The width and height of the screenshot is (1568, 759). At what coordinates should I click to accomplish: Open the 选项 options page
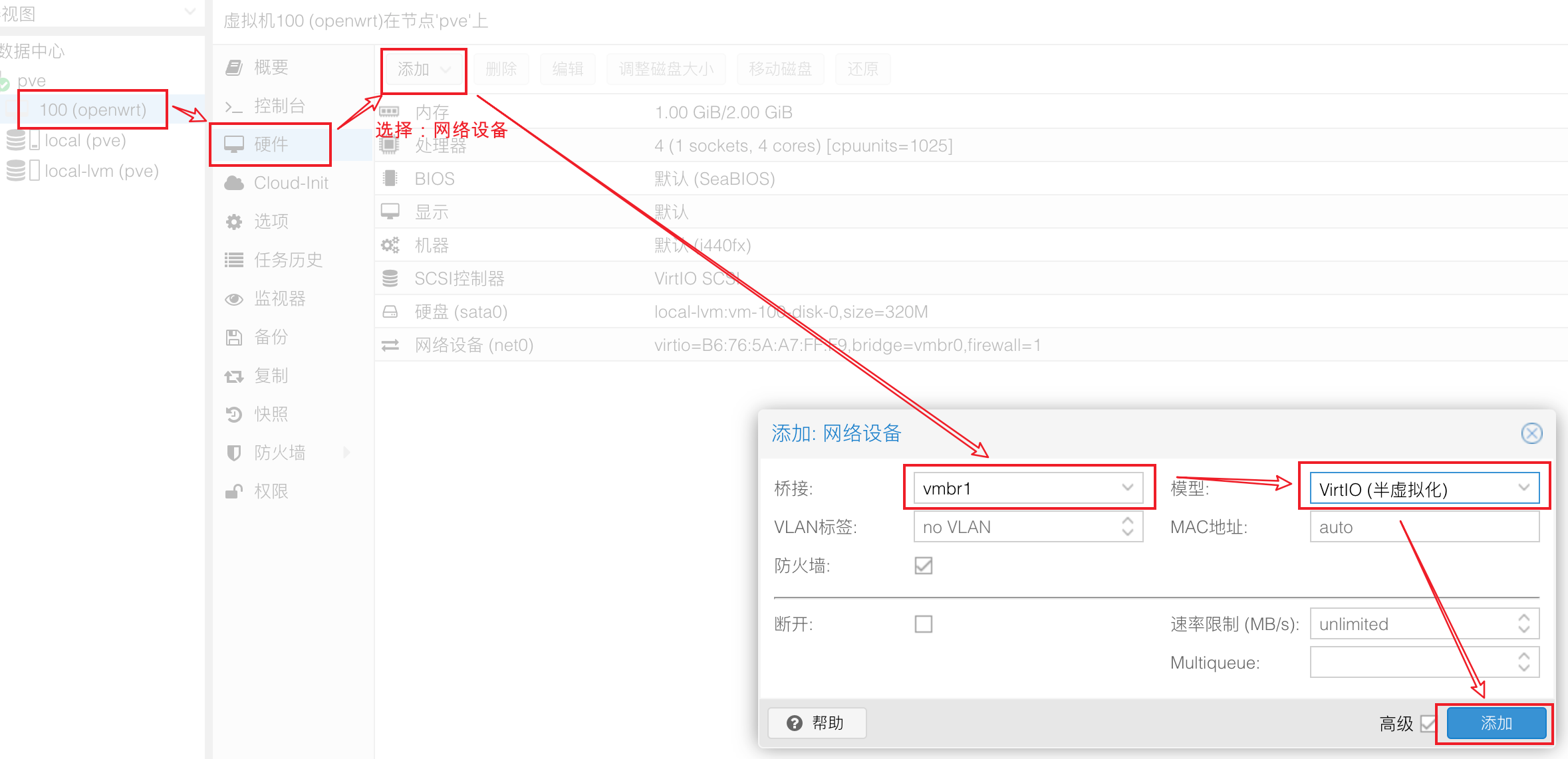point(271,221)
